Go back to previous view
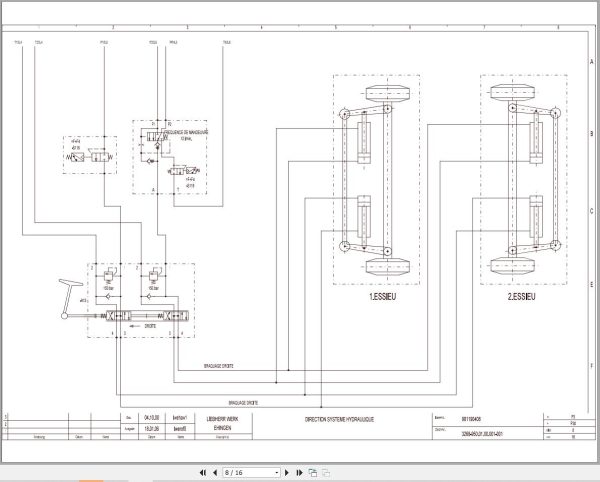Viewport: 600px width, 482px height. click(x=313, y=473)
